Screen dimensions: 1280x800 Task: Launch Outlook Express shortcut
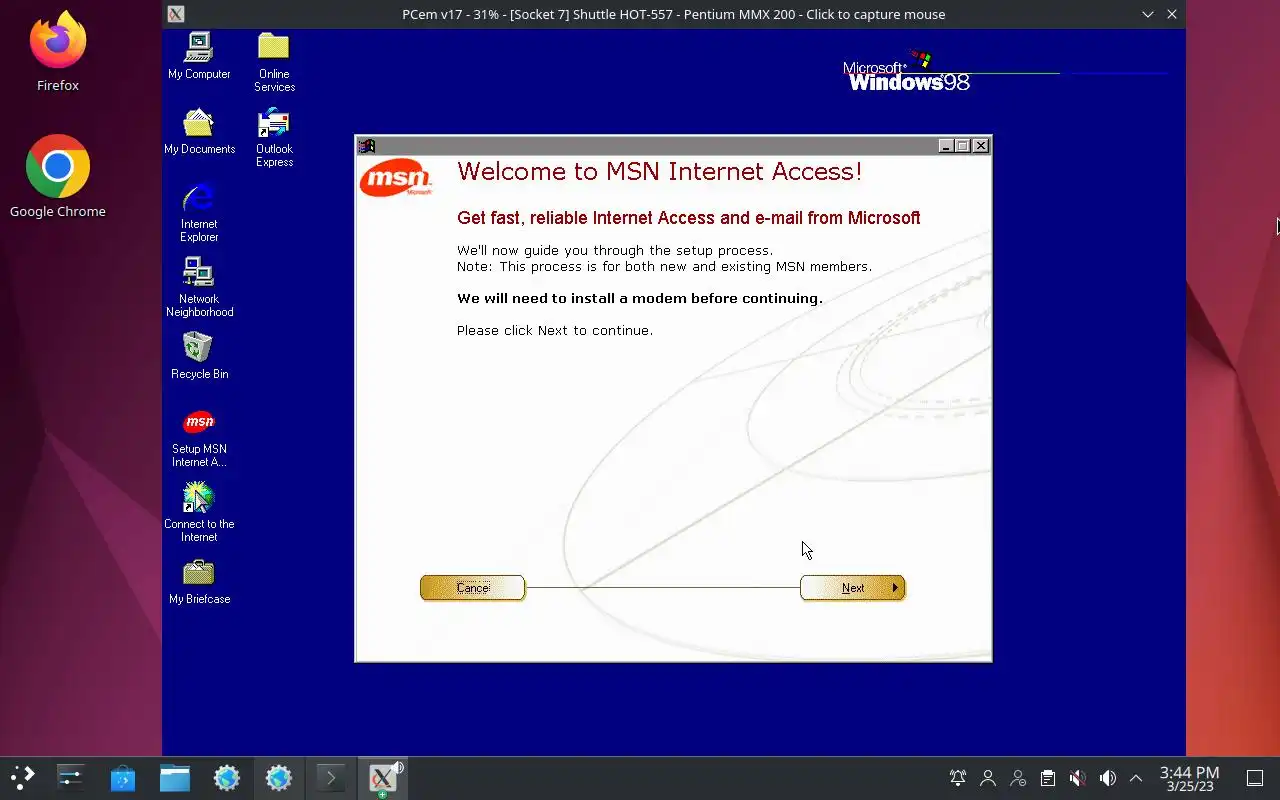274,137
